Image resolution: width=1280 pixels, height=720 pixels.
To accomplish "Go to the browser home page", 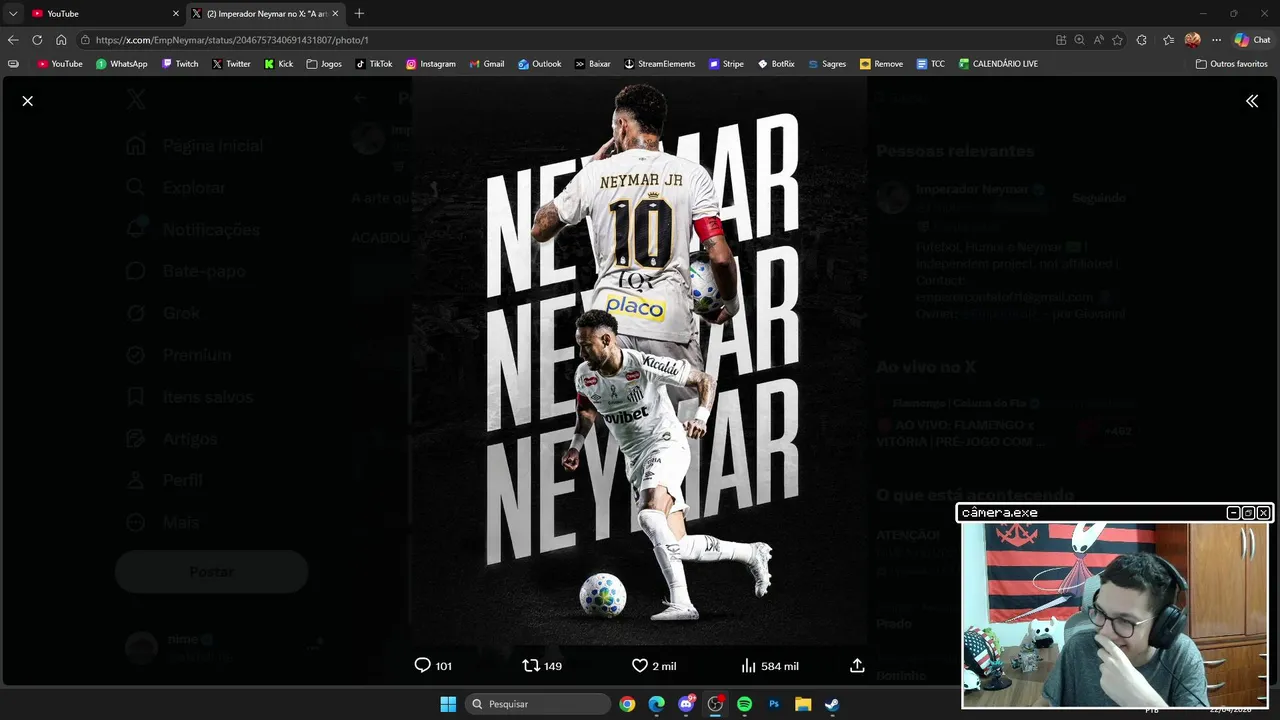I will (61, 40).
